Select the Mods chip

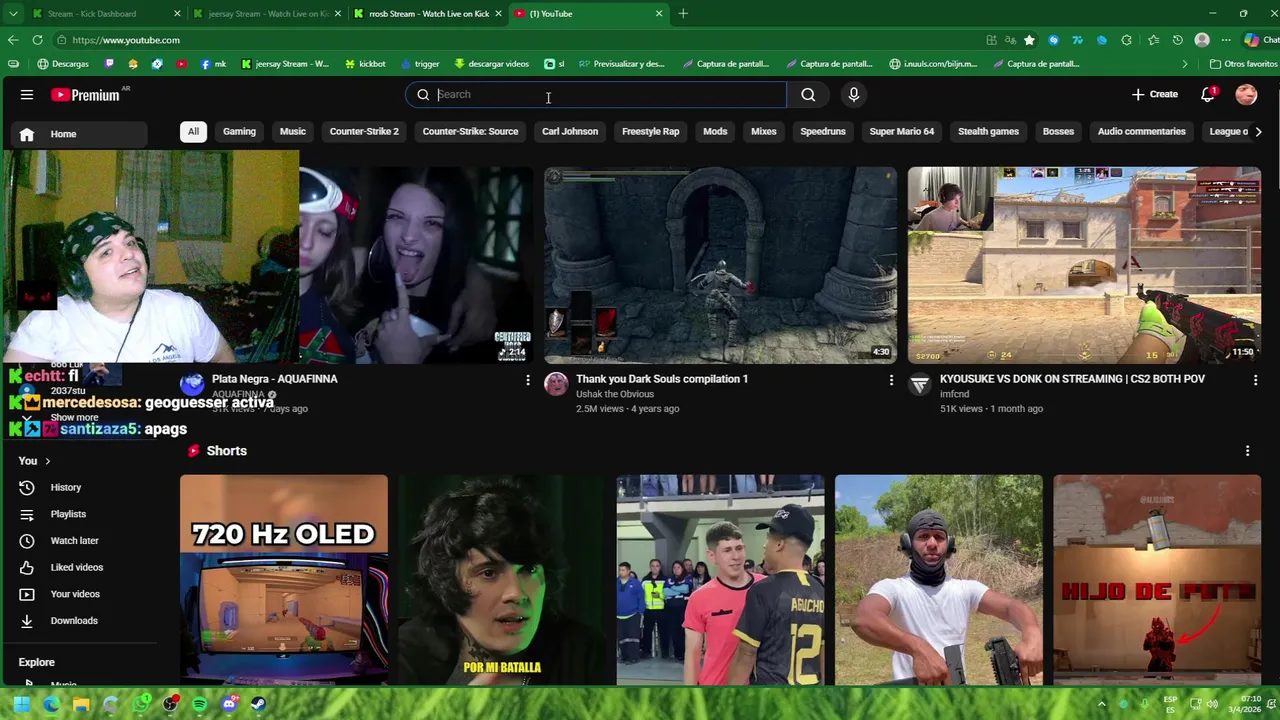pyautogui.click(x=715, y=131)
